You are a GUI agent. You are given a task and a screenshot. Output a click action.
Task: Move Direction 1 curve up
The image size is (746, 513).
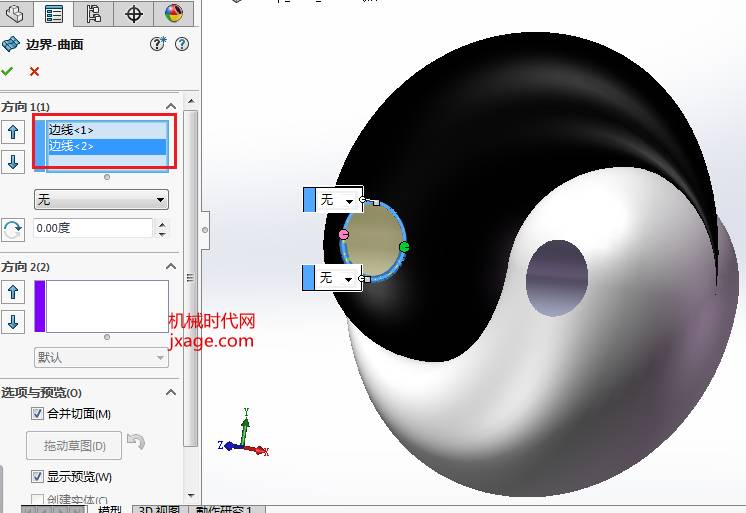tap(13, 132)
